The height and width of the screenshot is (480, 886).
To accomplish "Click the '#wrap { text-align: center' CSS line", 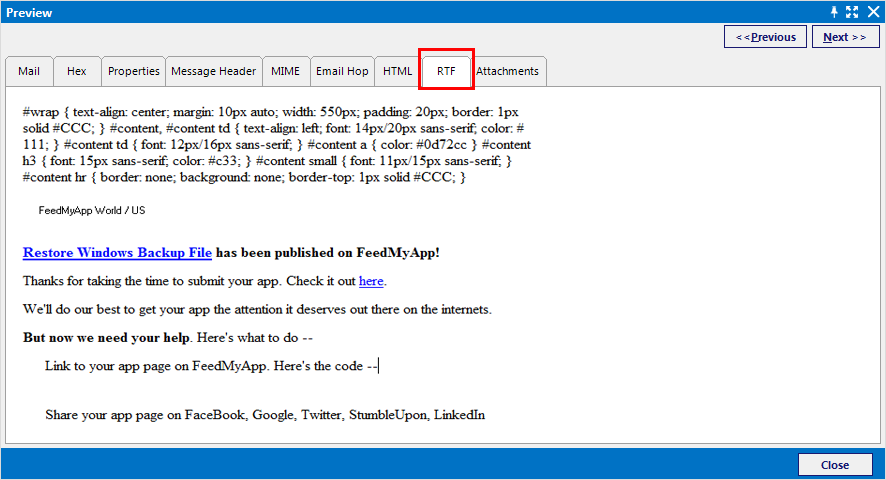I will click(x=271, y=112).
